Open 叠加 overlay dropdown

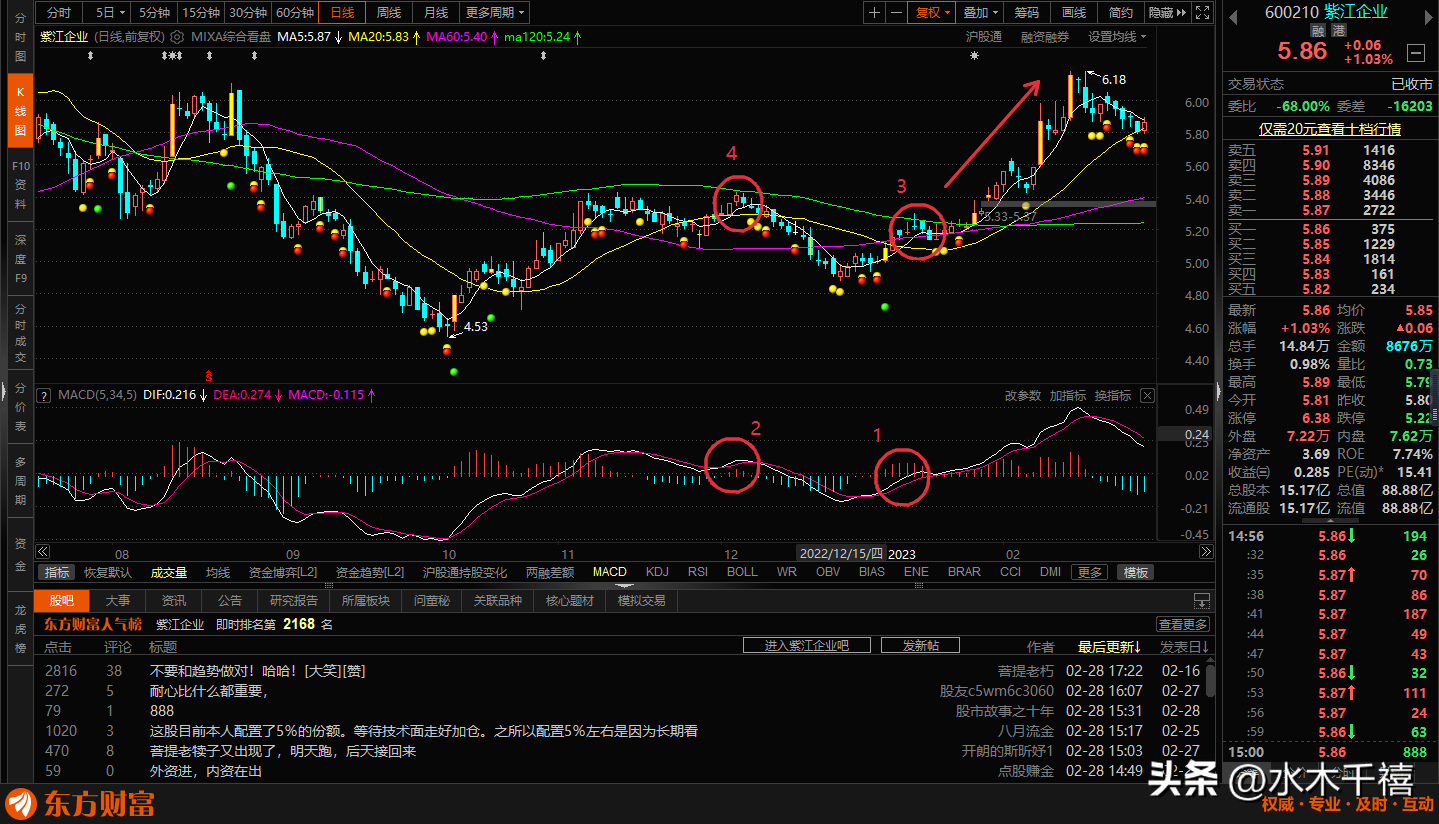coord(980,13)
